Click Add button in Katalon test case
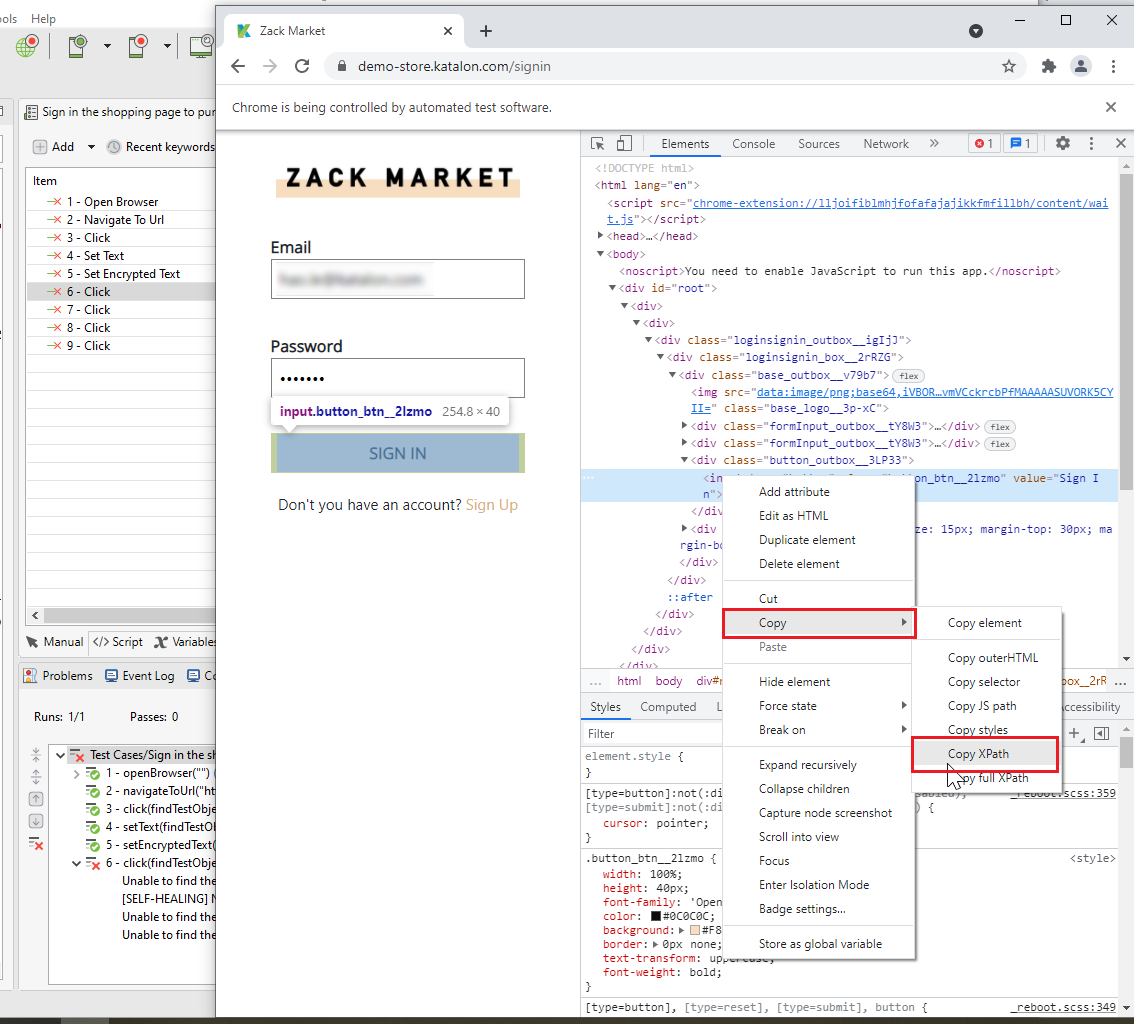 [x=54, y=147]
